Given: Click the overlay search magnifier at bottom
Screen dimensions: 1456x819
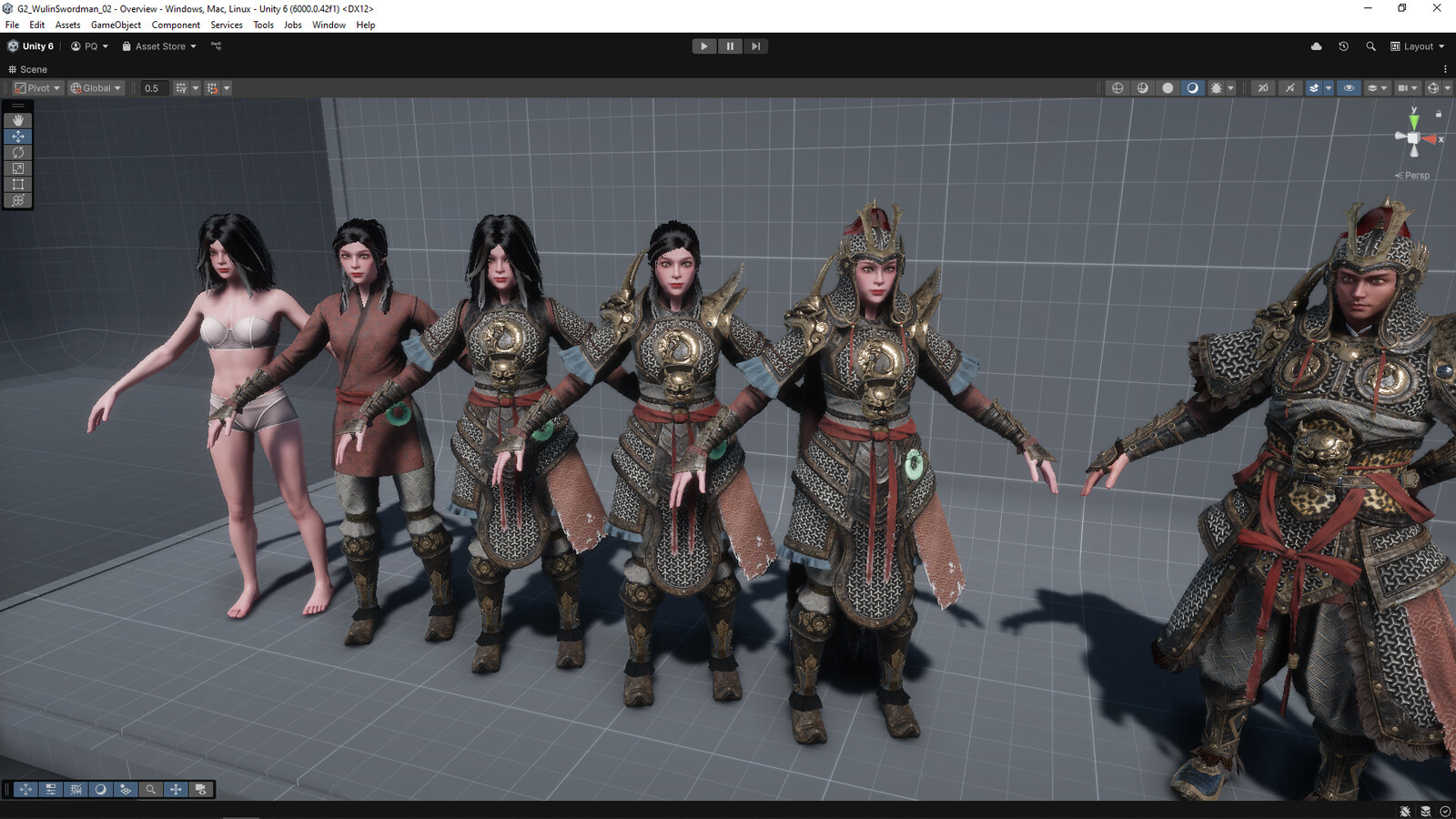Looking at the screenshot, I should [151, 789].
